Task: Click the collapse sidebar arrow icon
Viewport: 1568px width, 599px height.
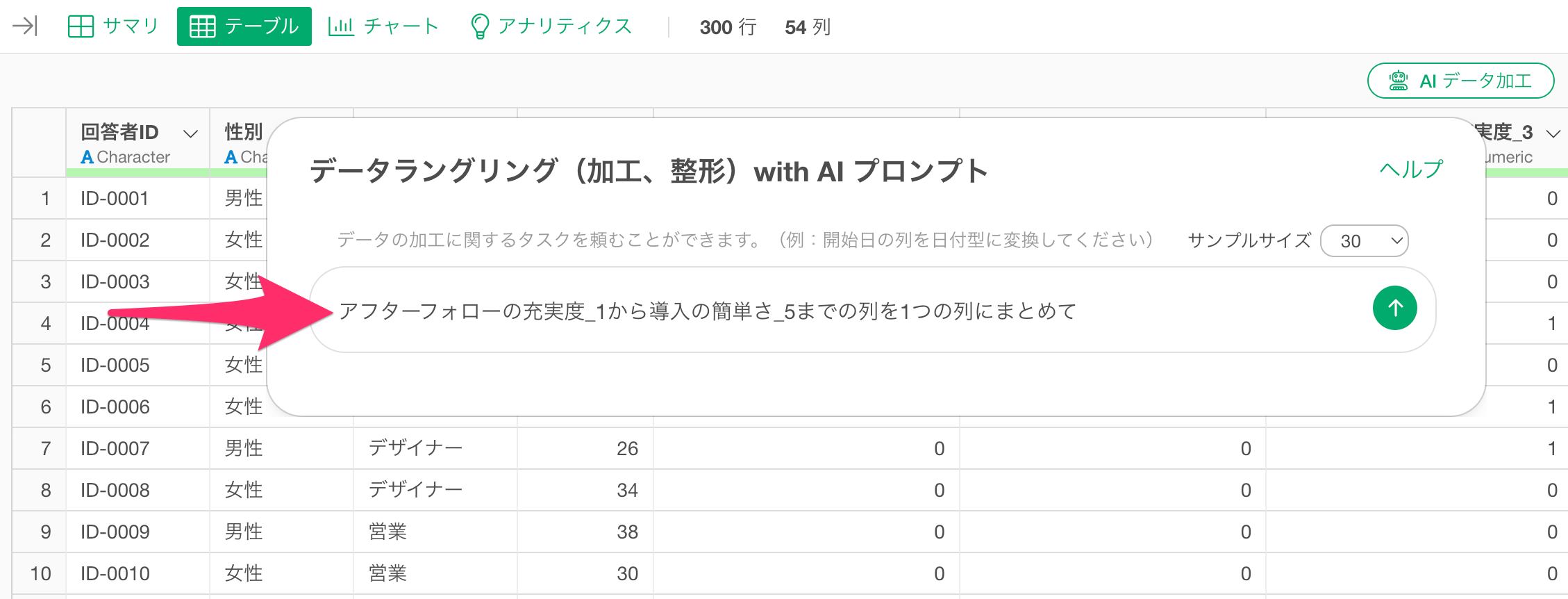Action: [25, 26]
